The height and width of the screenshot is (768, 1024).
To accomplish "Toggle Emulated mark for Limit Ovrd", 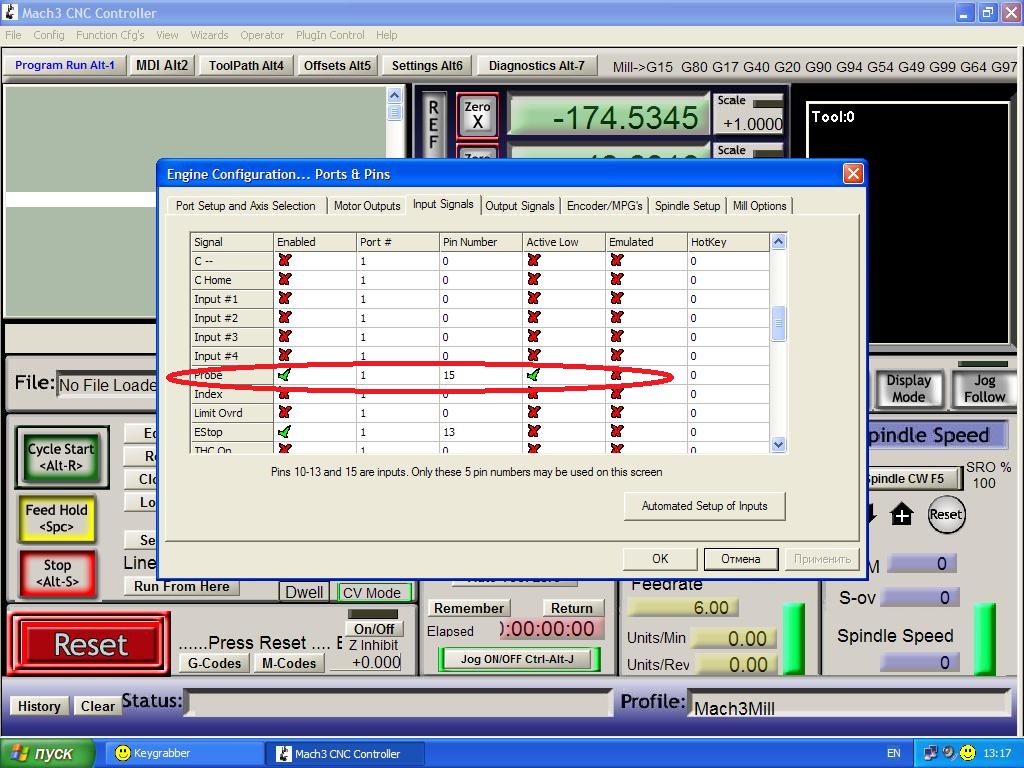I will (x=616, y=413).
